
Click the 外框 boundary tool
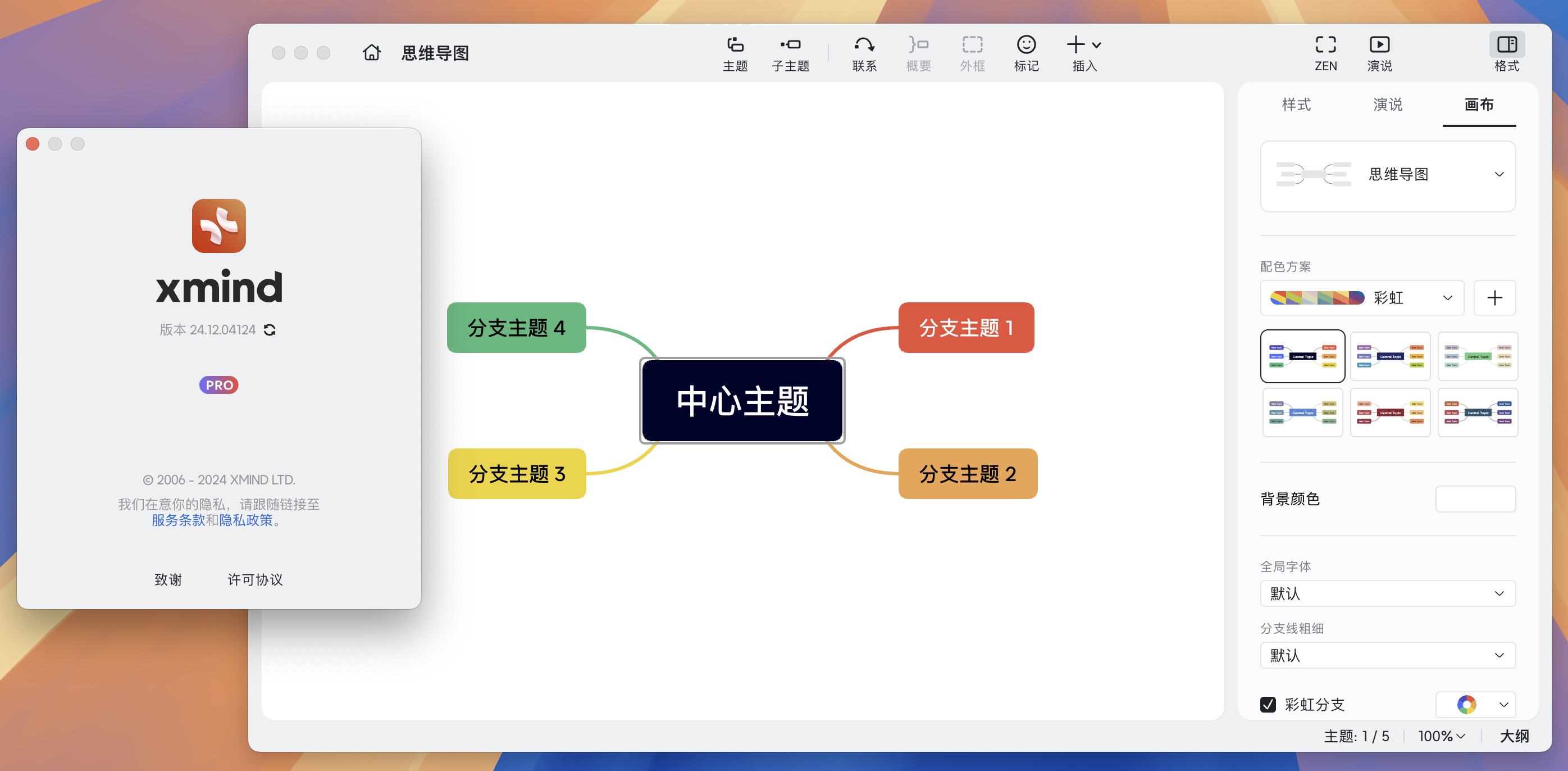pyautogui.click(x=972, y=53)
